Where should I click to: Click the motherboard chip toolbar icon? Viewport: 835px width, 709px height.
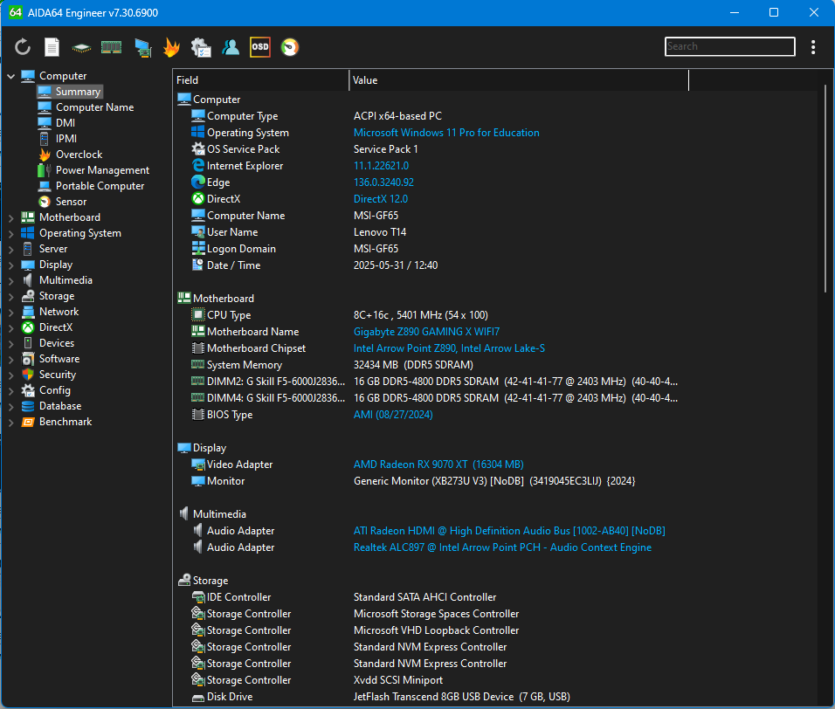coord(81,48)
